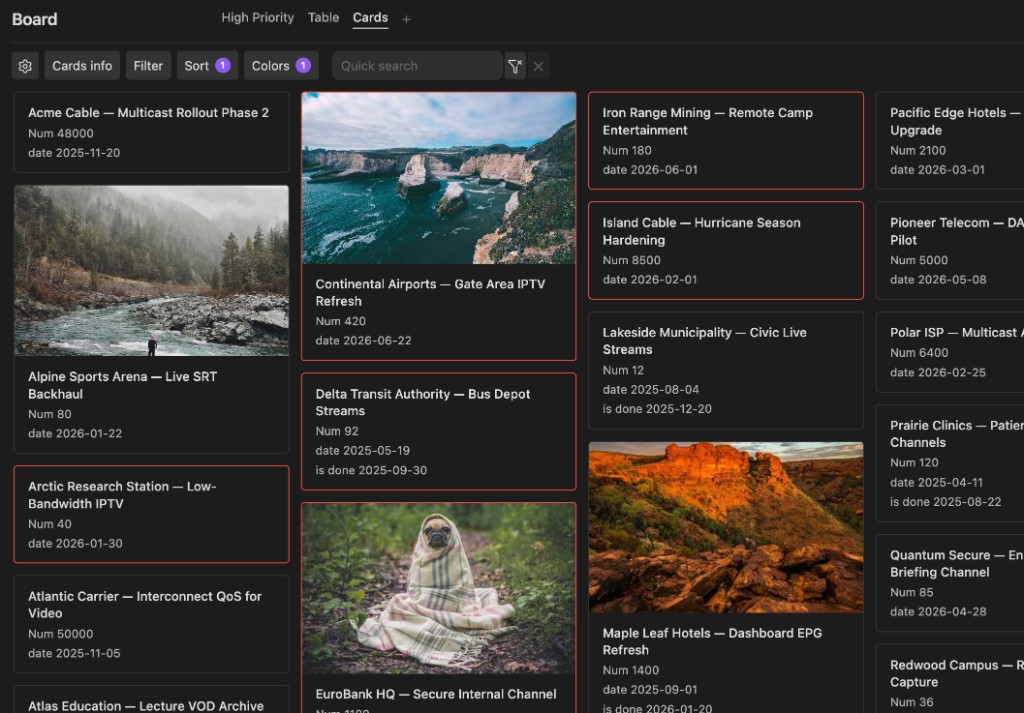
Task: Focus the Quick search field
Action: tap(417, 66)
